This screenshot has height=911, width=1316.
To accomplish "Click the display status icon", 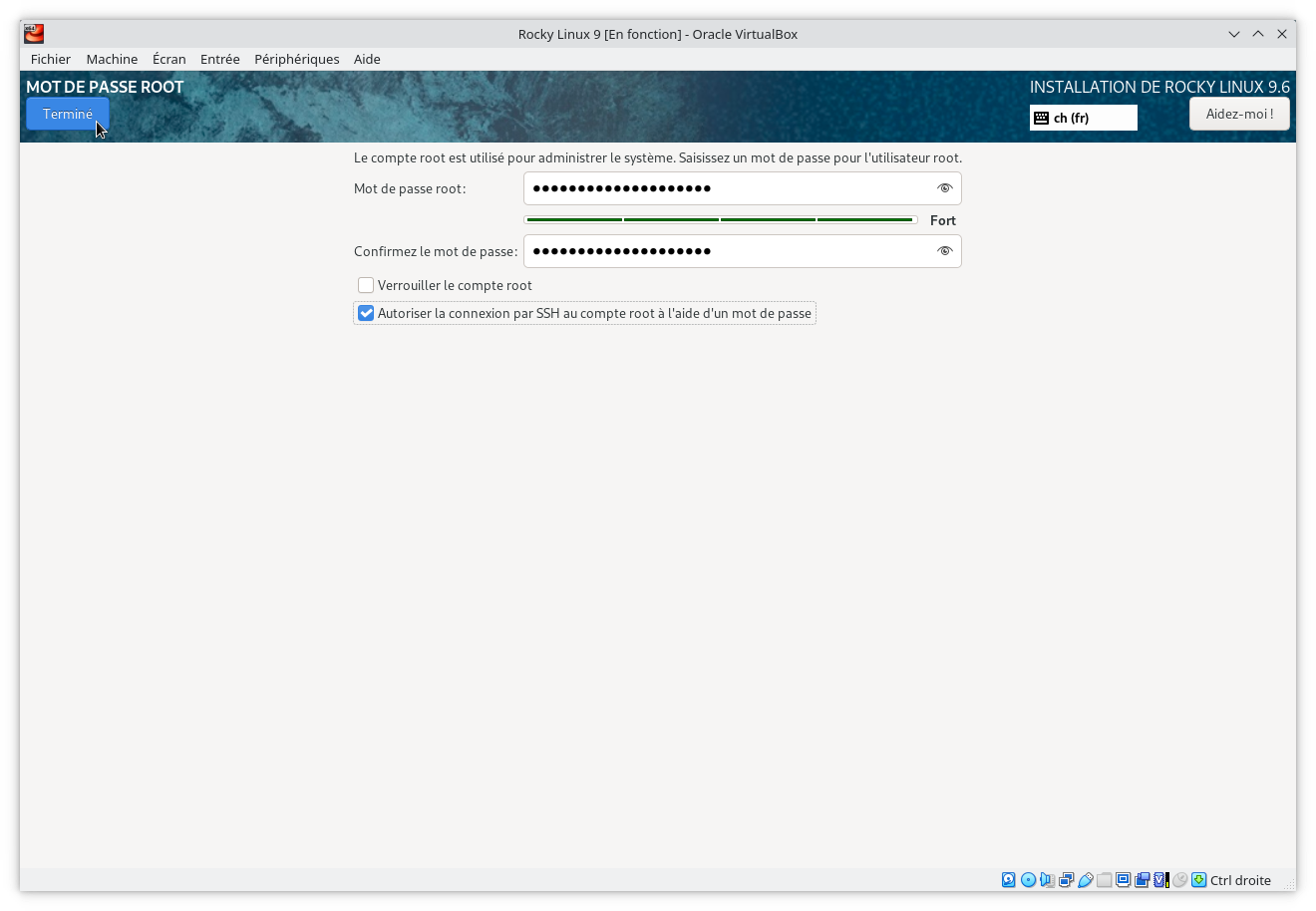I will pyautogui.click(x=1123, y=880).
